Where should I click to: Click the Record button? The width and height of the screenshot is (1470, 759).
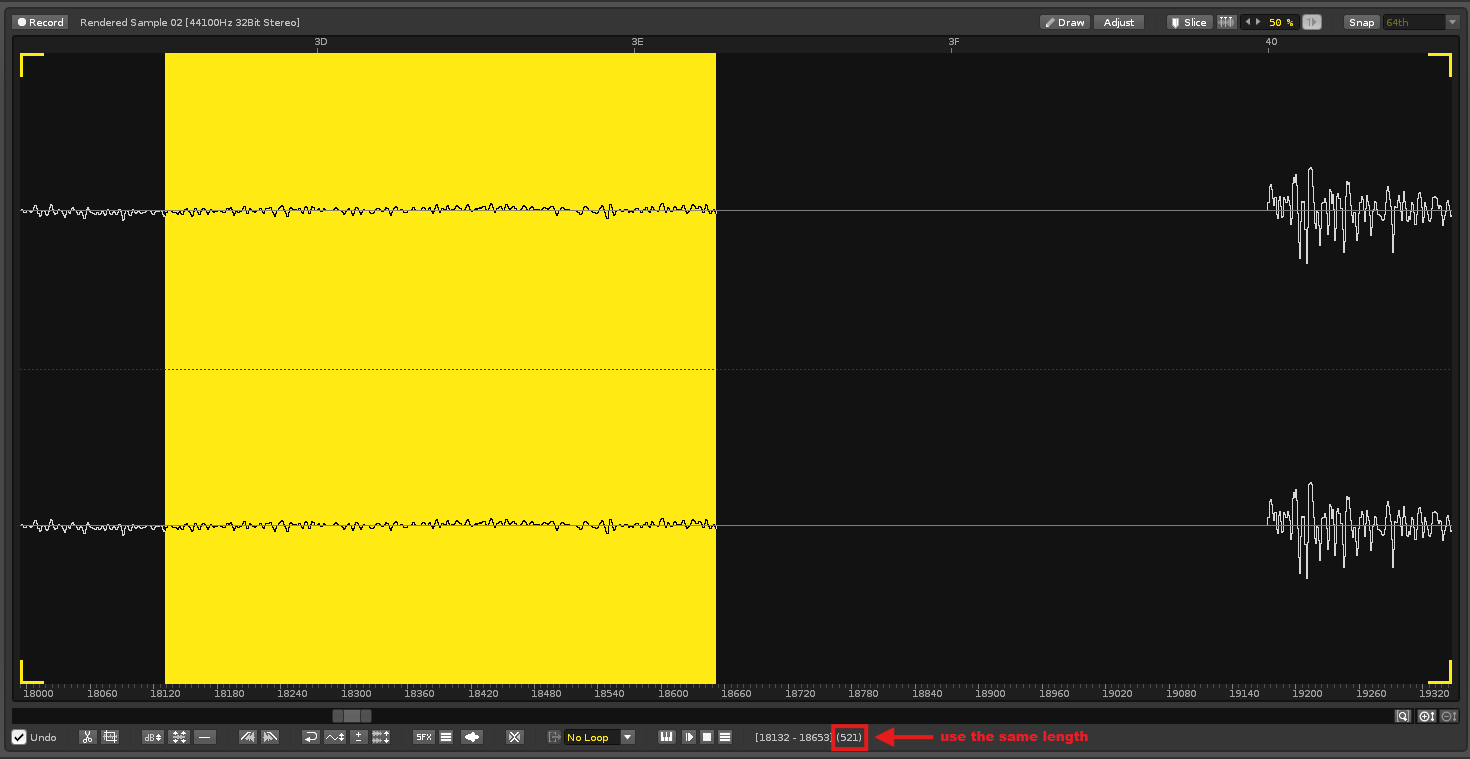[40, 22]
